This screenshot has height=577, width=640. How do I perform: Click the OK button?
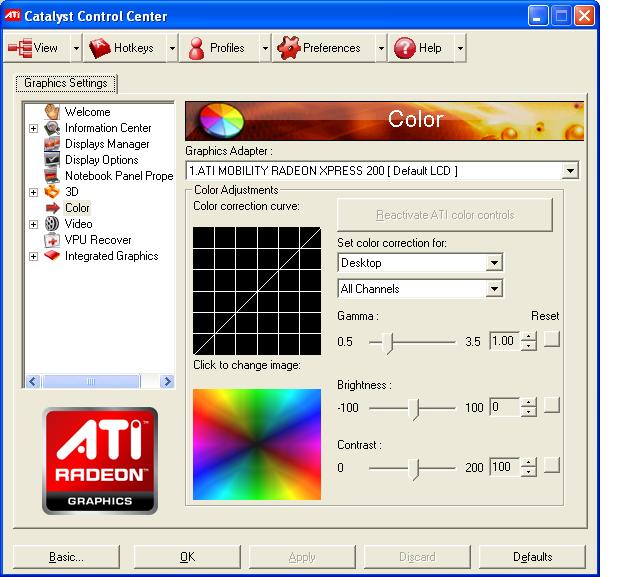[x=187, y=557]
